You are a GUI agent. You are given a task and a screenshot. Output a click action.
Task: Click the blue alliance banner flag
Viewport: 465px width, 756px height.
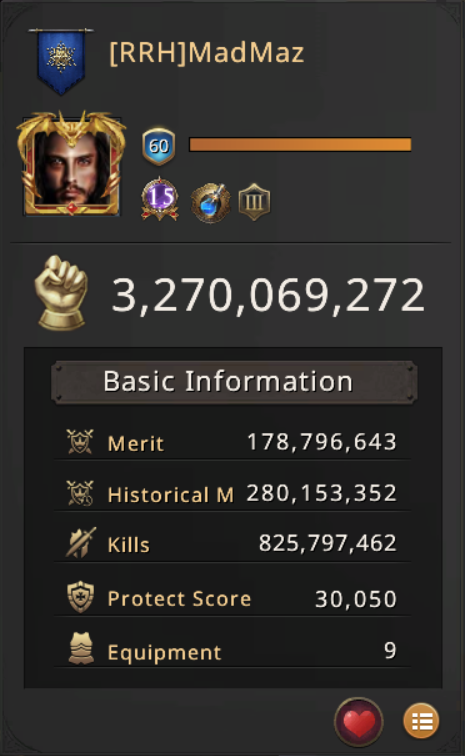click(x=61, y=61)
